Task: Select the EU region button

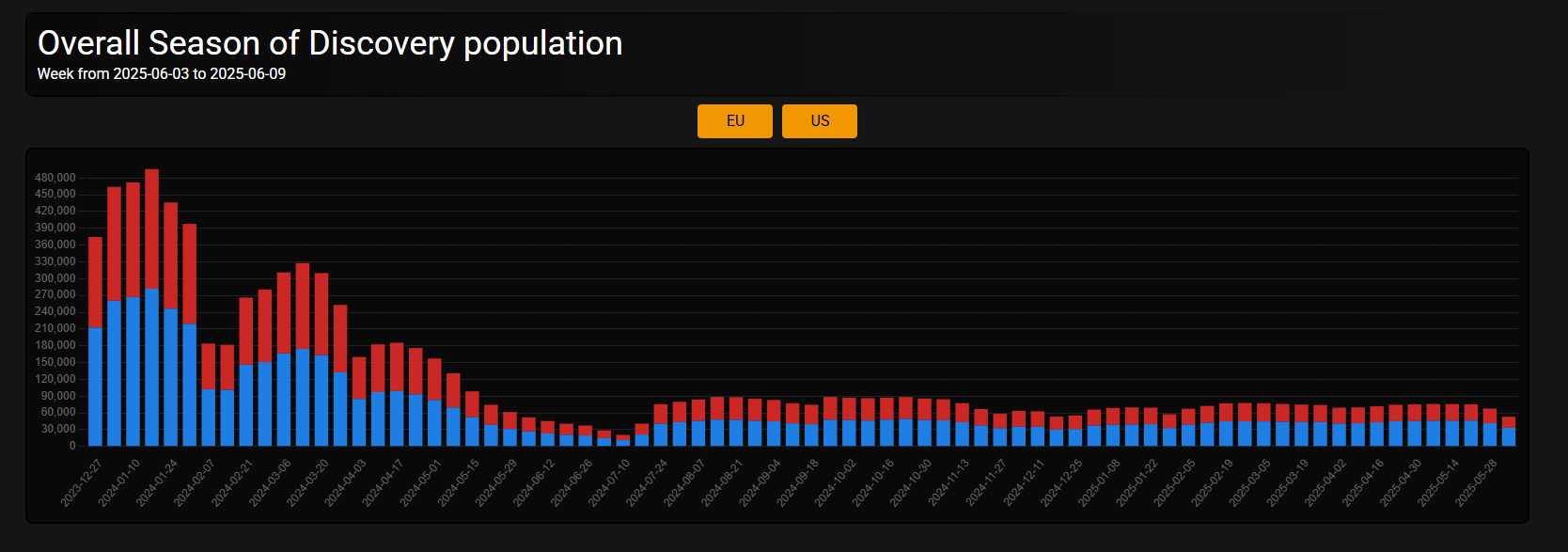Action: [735, 121]
